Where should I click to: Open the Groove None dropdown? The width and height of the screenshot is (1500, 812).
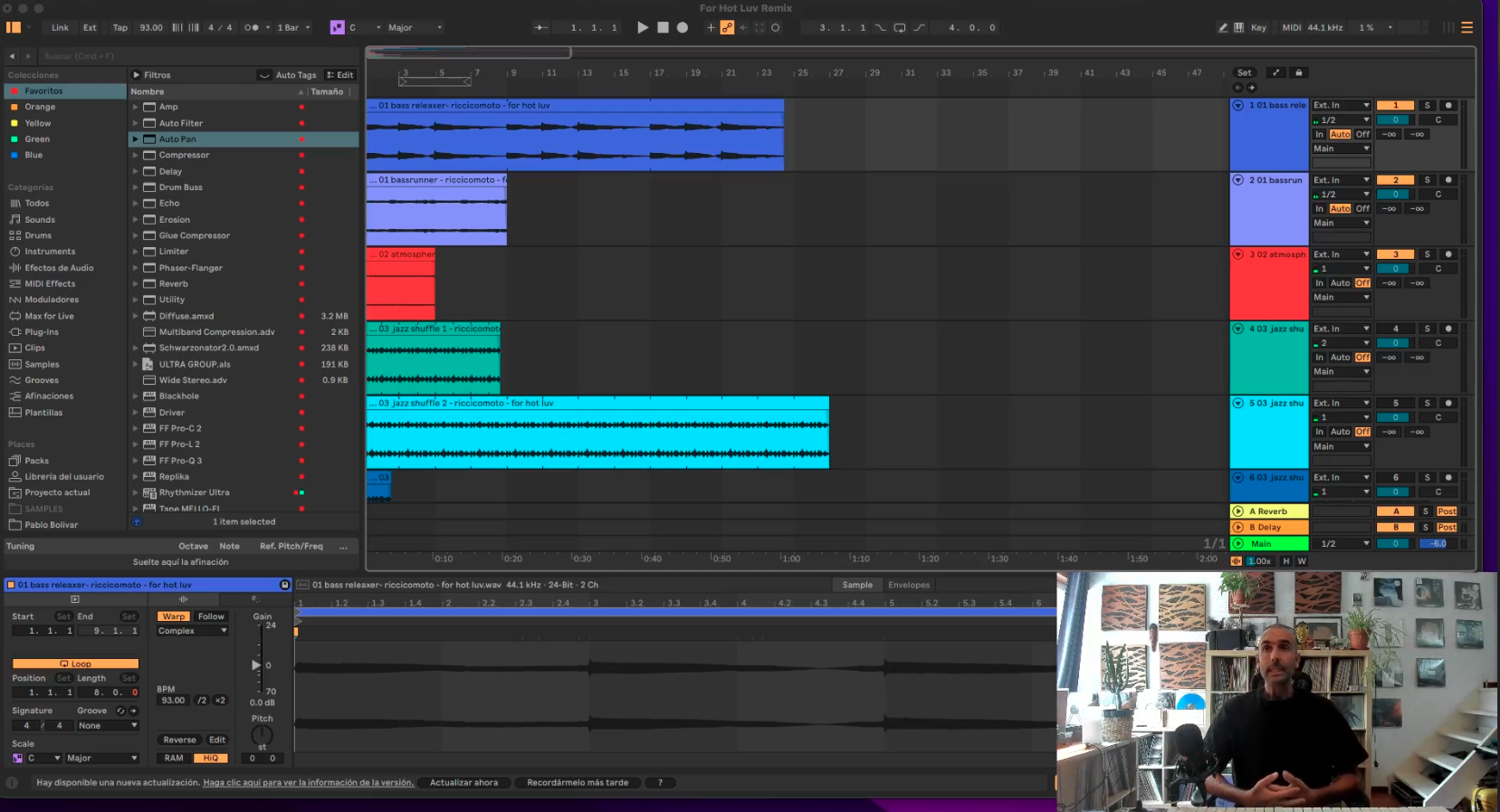point(107,725)
